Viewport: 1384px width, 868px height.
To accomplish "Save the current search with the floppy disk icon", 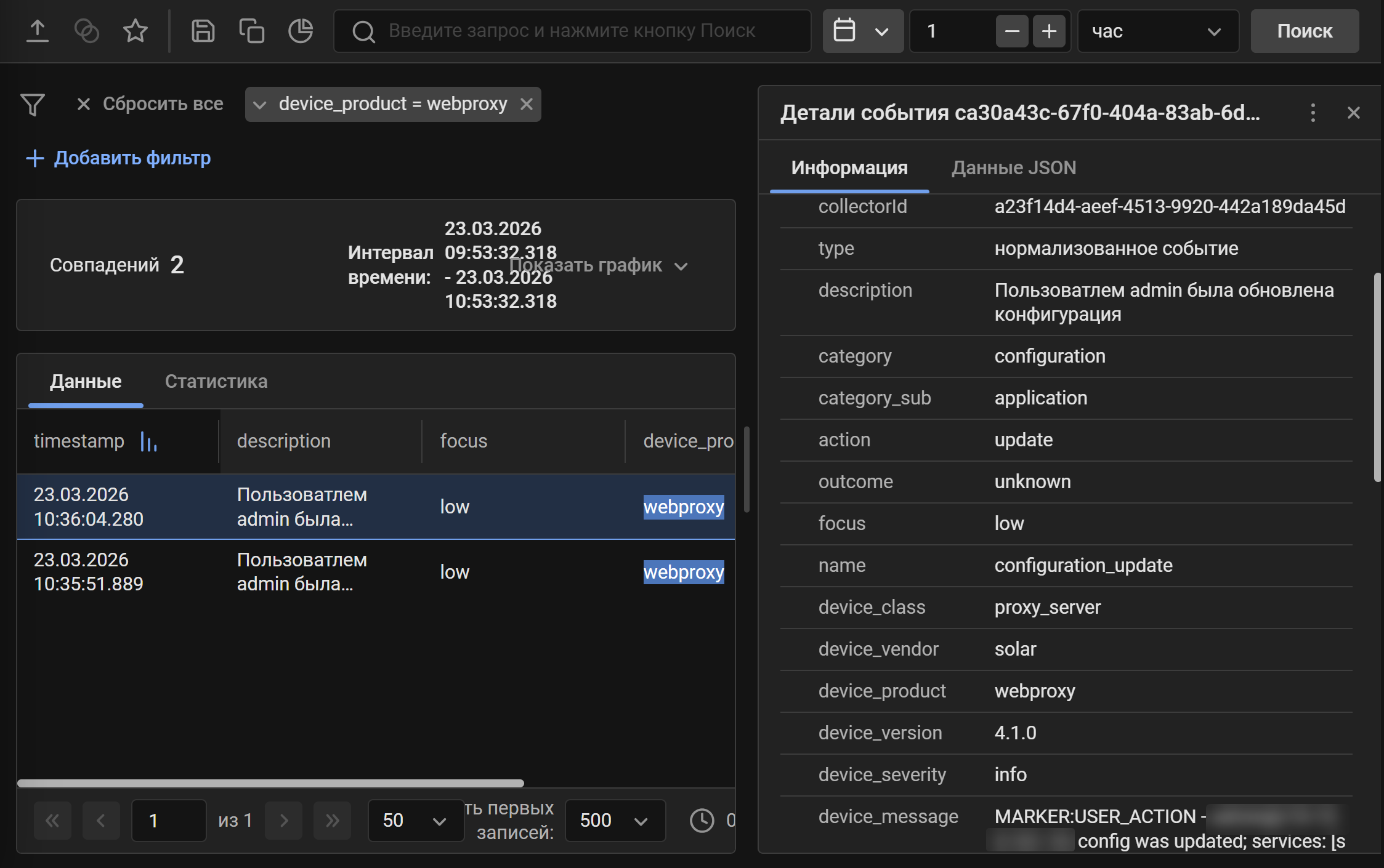I will pyautogui.click(x=203, y=31).
